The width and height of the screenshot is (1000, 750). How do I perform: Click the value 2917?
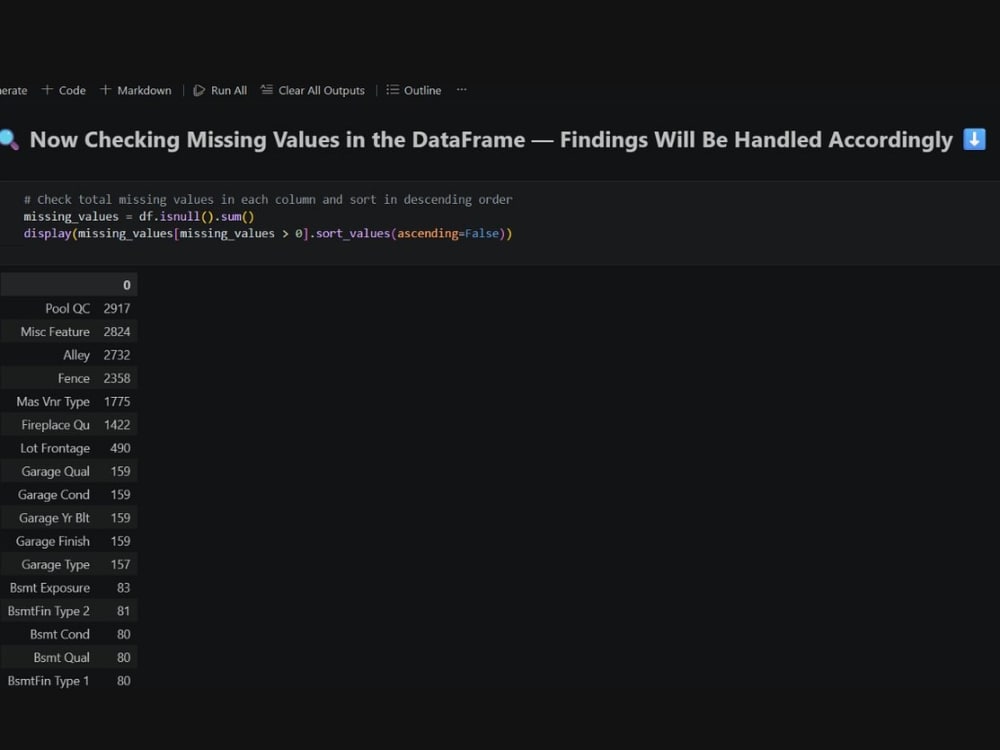(117, 309)
